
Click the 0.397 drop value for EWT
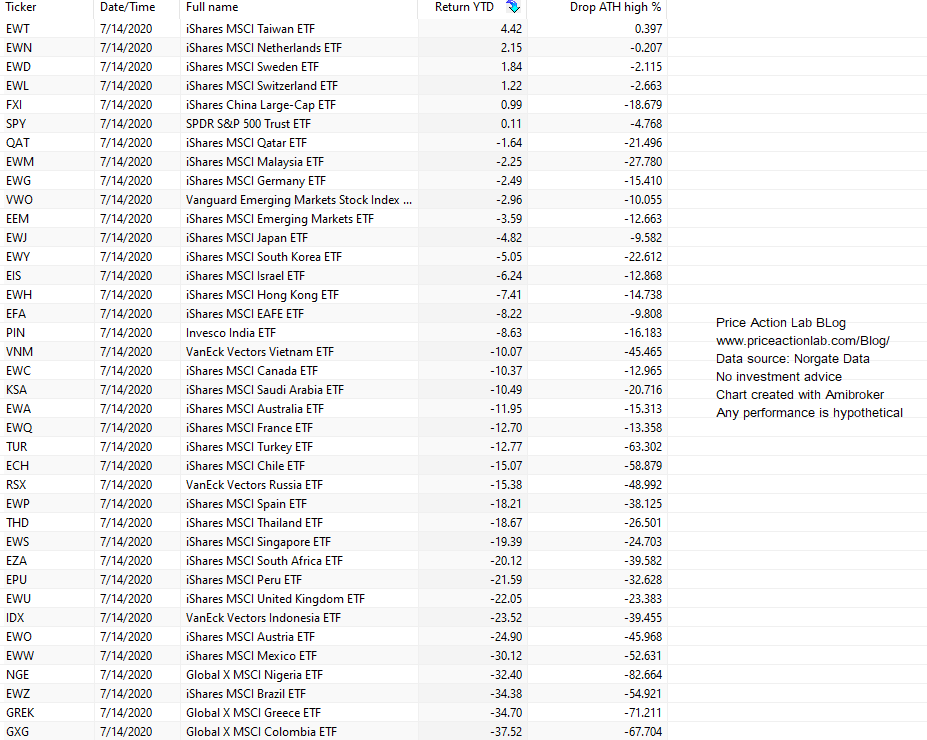click(x=649, y=28)
